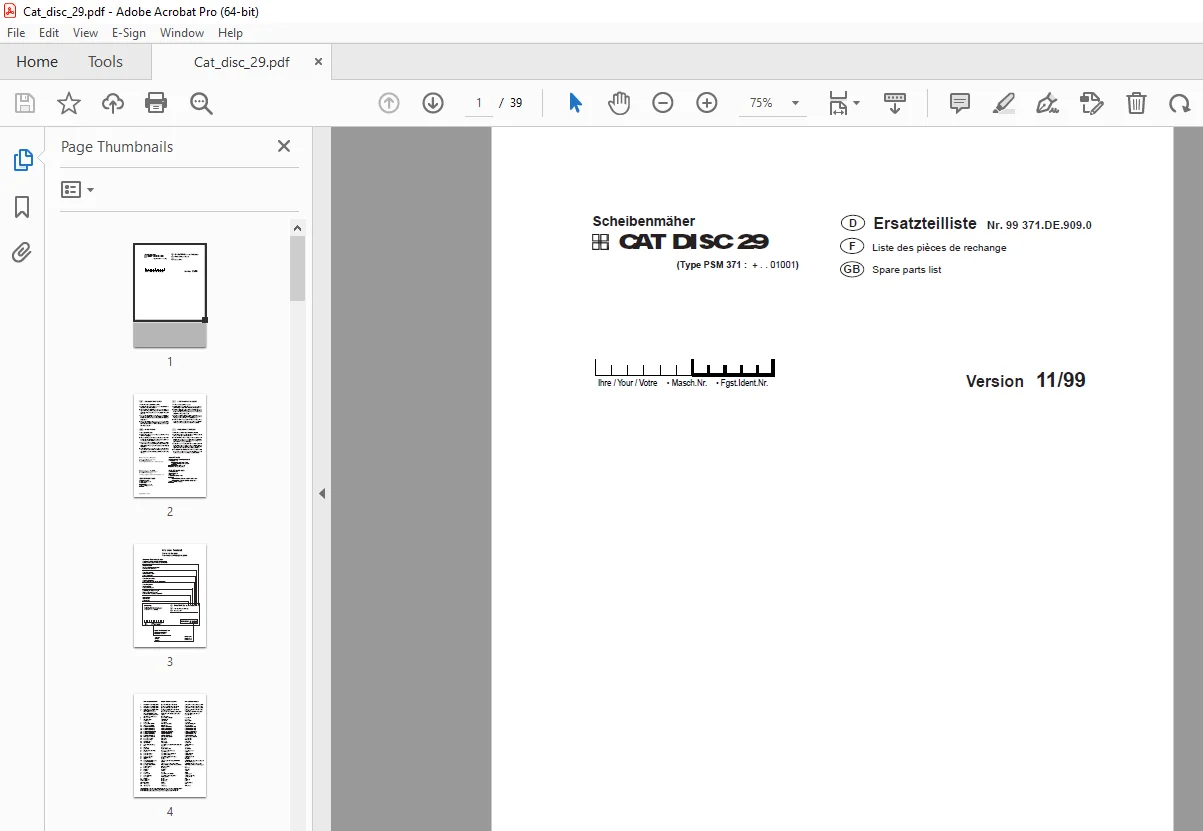Switch to the Home tab
This screenshot has height=831, width=1203.
[x=37, y=62]
